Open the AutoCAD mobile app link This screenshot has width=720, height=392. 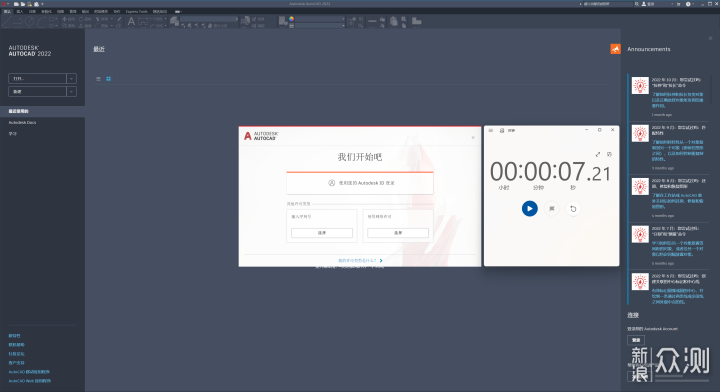29,372
